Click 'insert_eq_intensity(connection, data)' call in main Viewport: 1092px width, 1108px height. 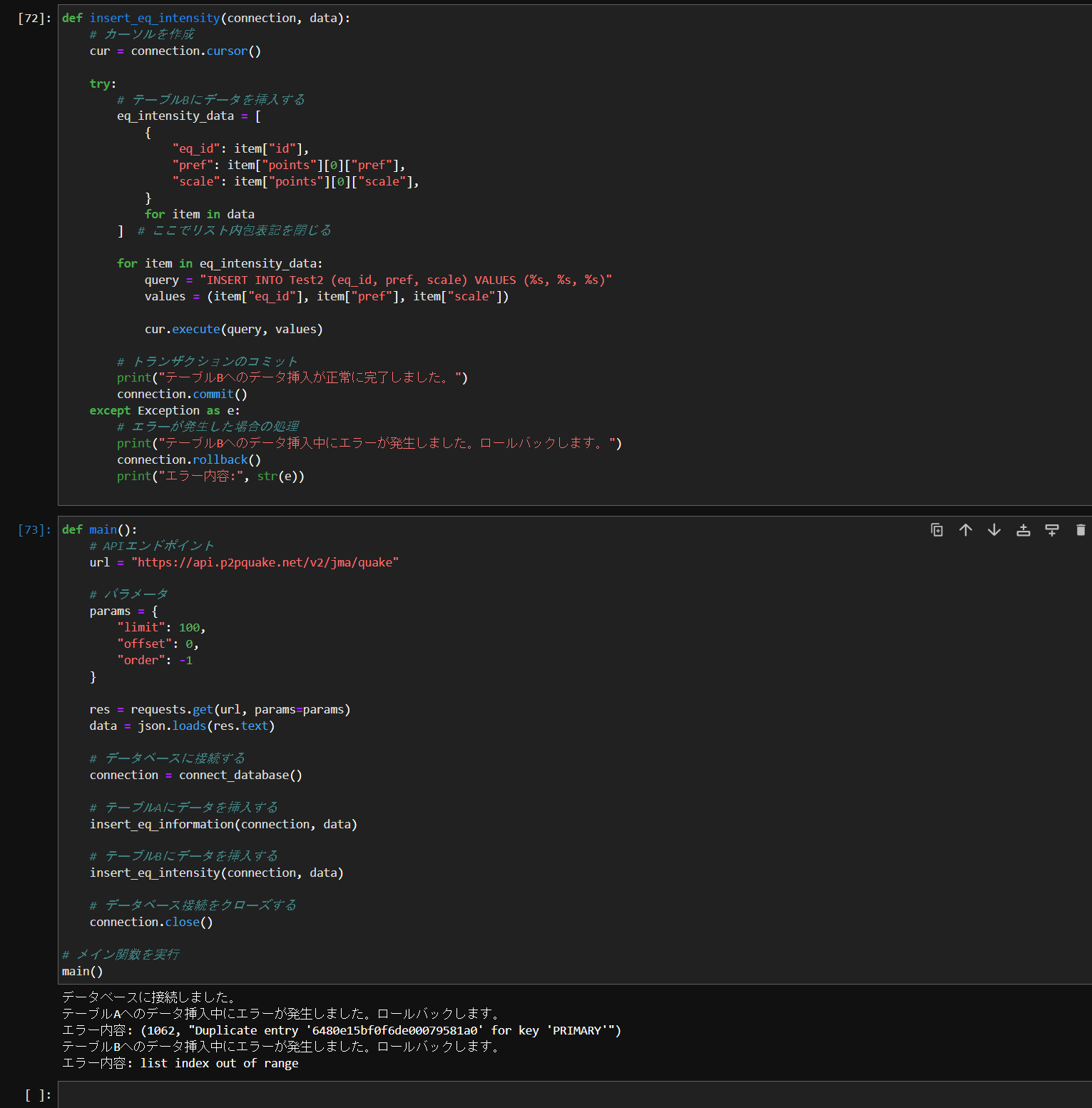click(216, 873)
